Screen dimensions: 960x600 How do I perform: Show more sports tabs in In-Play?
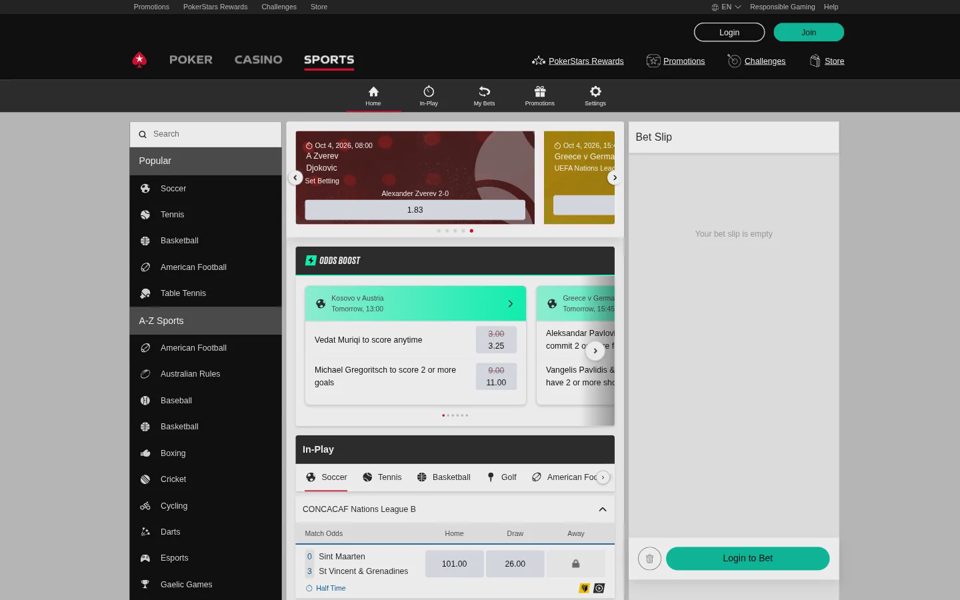point(603,478)
